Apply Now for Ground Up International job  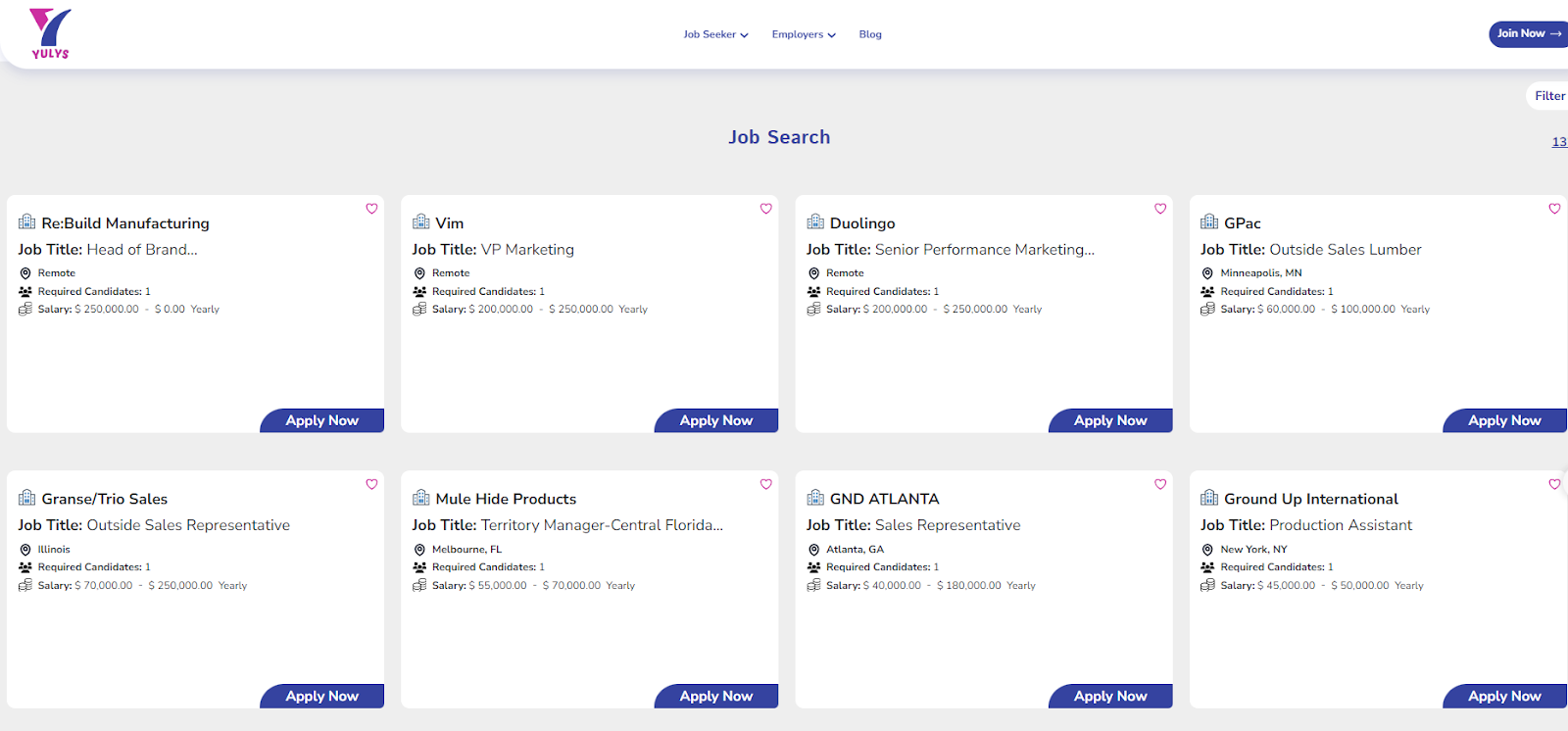[1504, 696]
